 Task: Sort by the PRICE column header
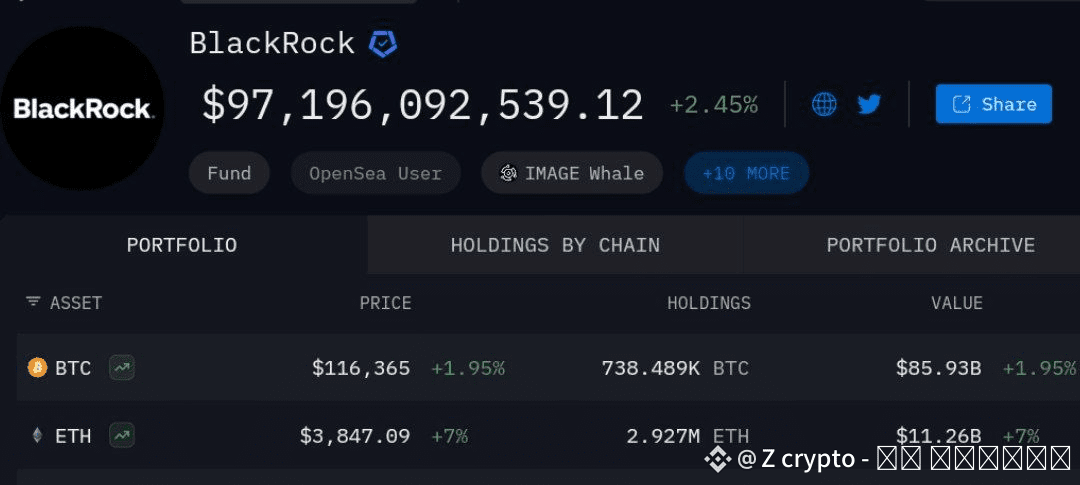(385, 302)
